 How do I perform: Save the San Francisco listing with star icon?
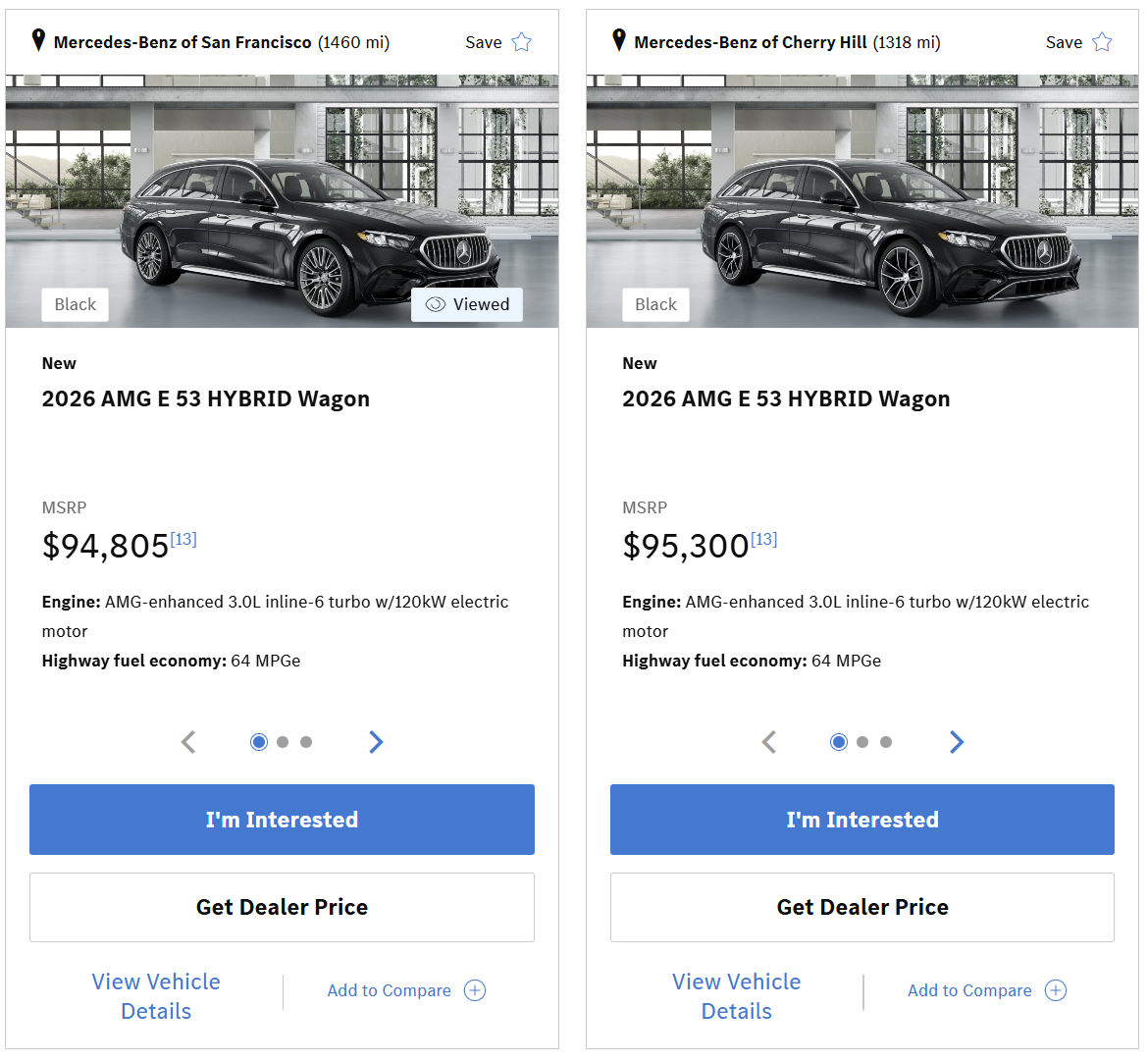[x=521, y=42]
